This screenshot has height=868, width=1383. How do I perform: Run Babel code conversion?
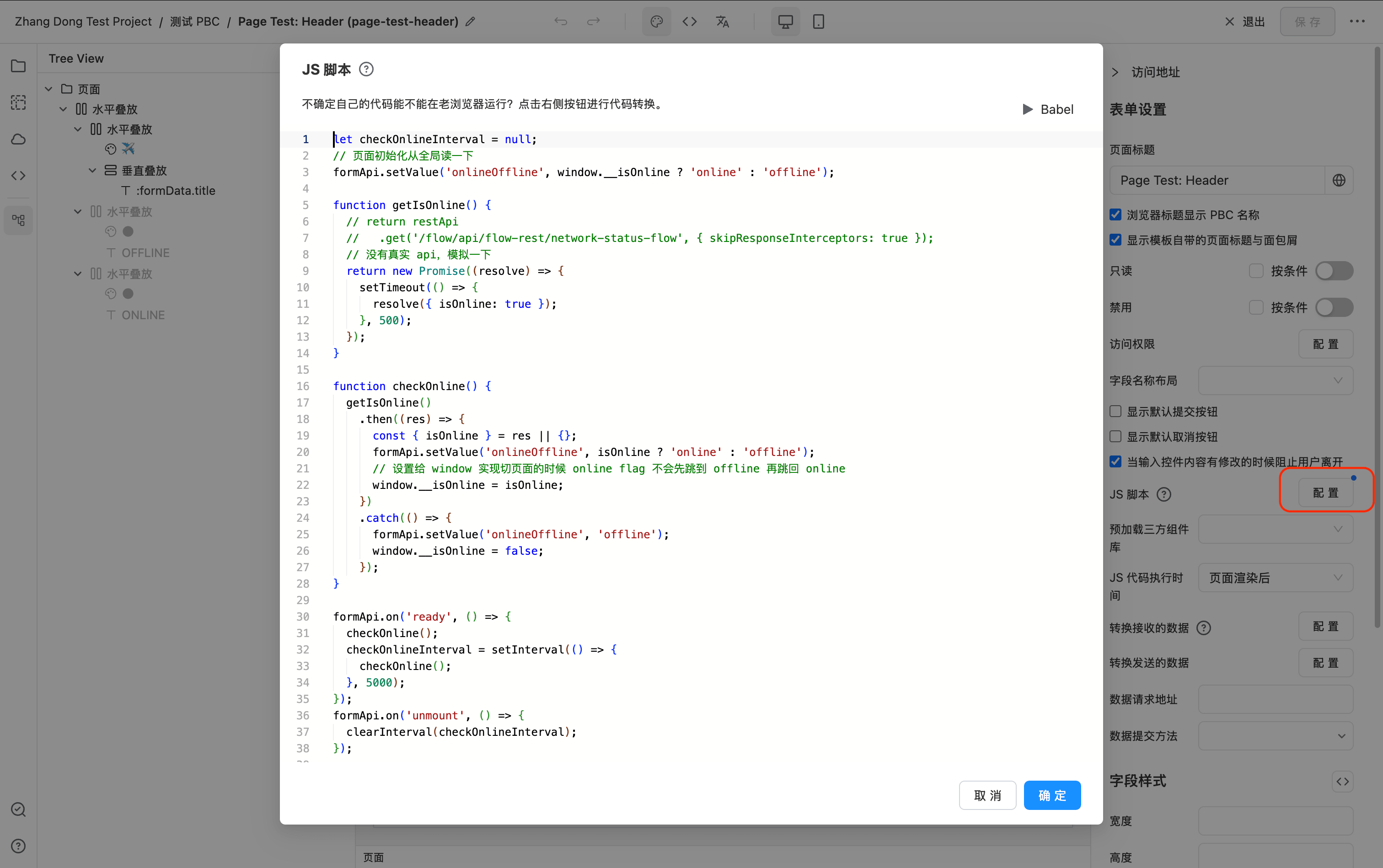pyautogui.click(x=1048, y=109)
